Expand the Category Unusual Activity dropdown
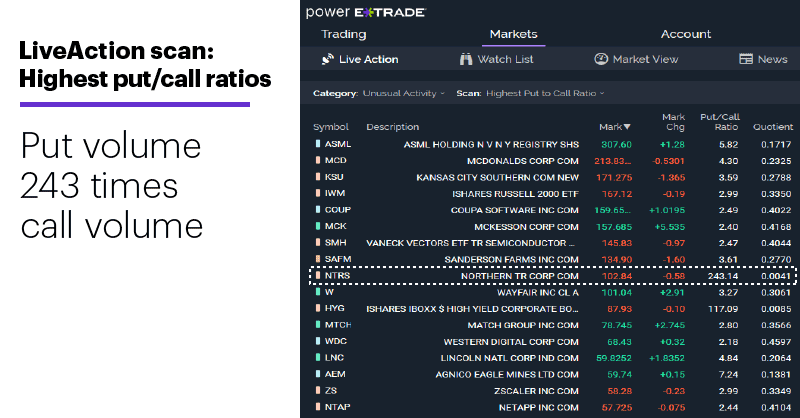The width and height of the screenshot is (800, 418). coord(404,93)
